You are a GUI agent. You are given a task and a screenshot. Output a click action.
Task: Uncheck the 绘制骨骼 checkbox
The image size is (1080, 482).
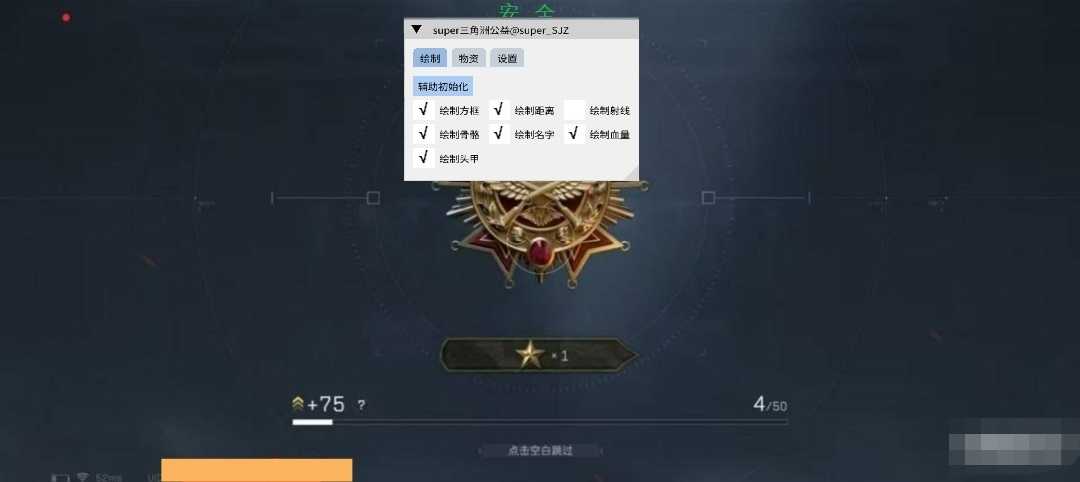tap(424, 134)
